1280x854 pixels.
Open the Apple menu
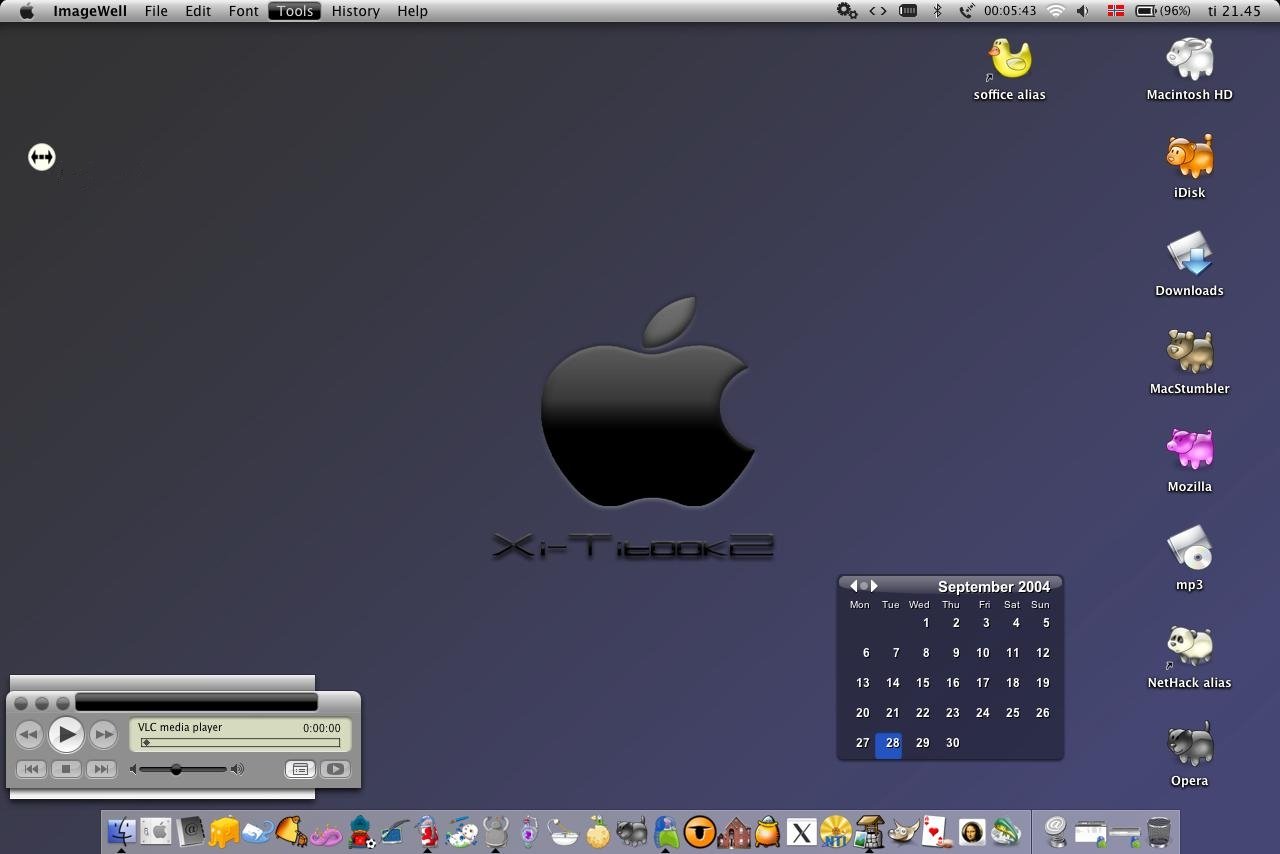pos(27,11)
